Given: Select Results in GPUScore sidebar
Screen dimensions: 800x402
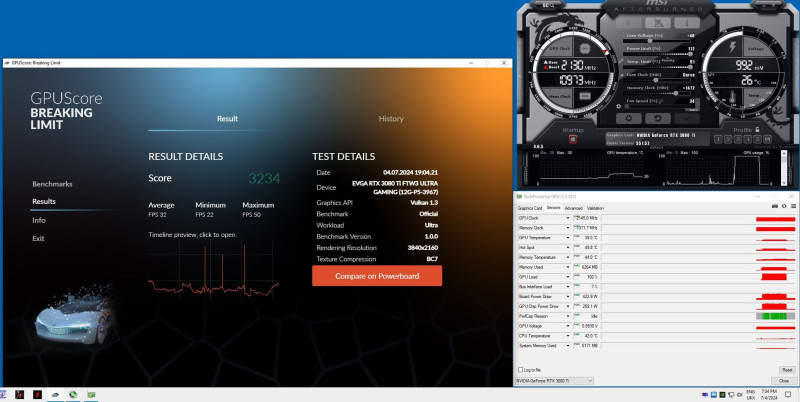Looking at the screenshot, I should (x=44, y=202).
